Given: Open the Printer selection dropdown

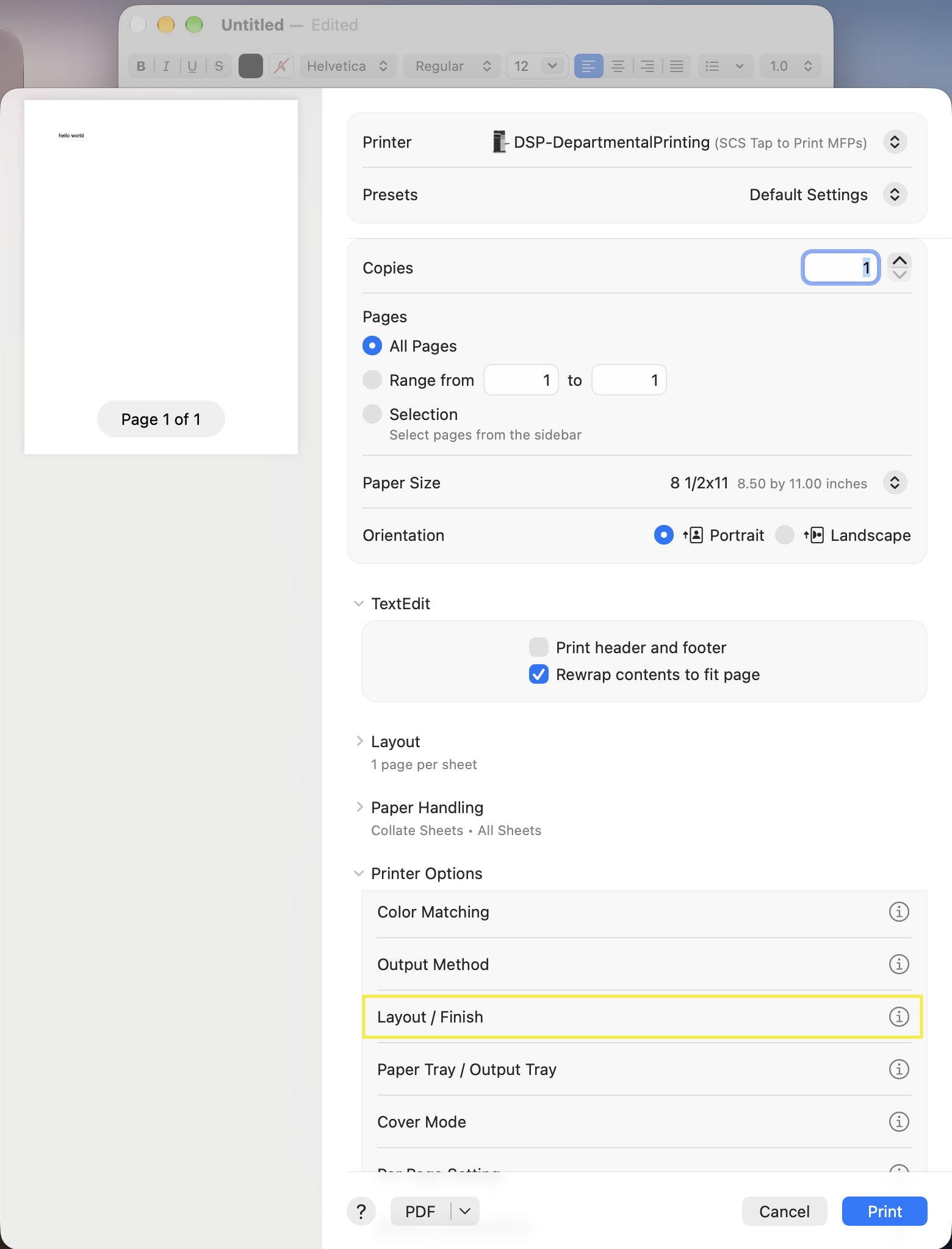Looking at the screenshot, I should pyautogui.click(x=895, y=142).
